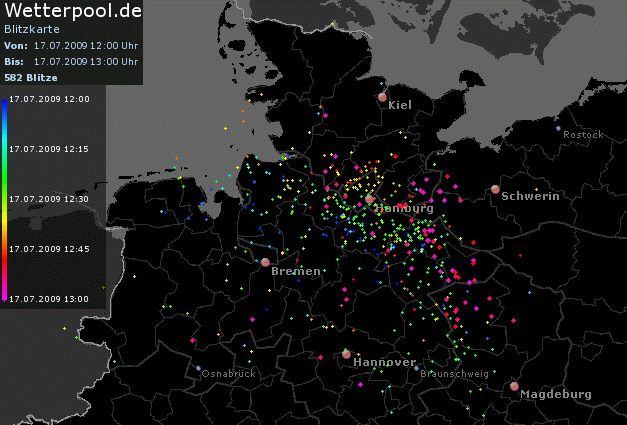Select the Magdeburg city marker dot
The image size is (627, 425).
(x=514, y=386)
